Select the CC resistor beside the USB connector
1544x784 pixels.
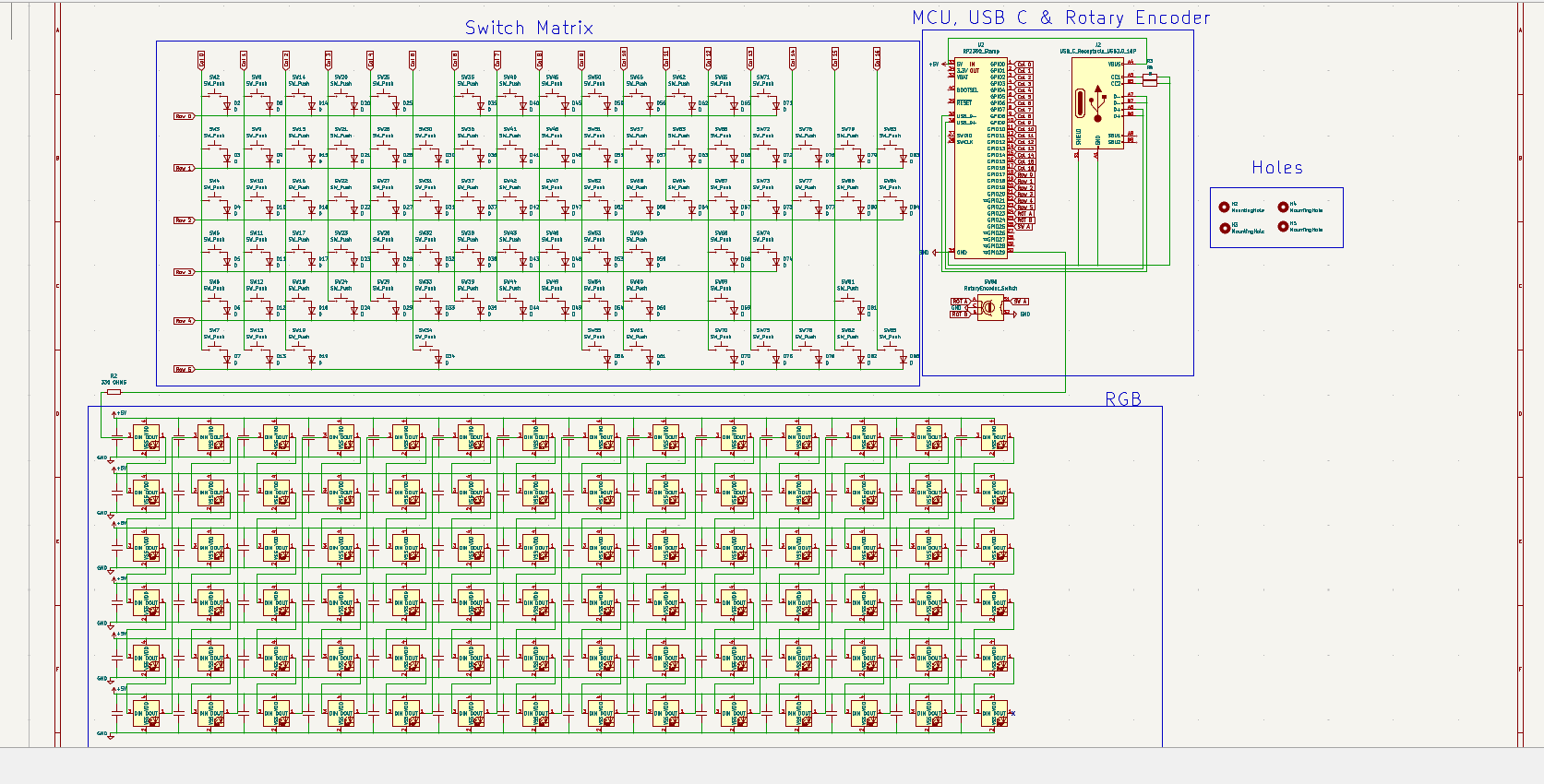(x=1149, y=80)
